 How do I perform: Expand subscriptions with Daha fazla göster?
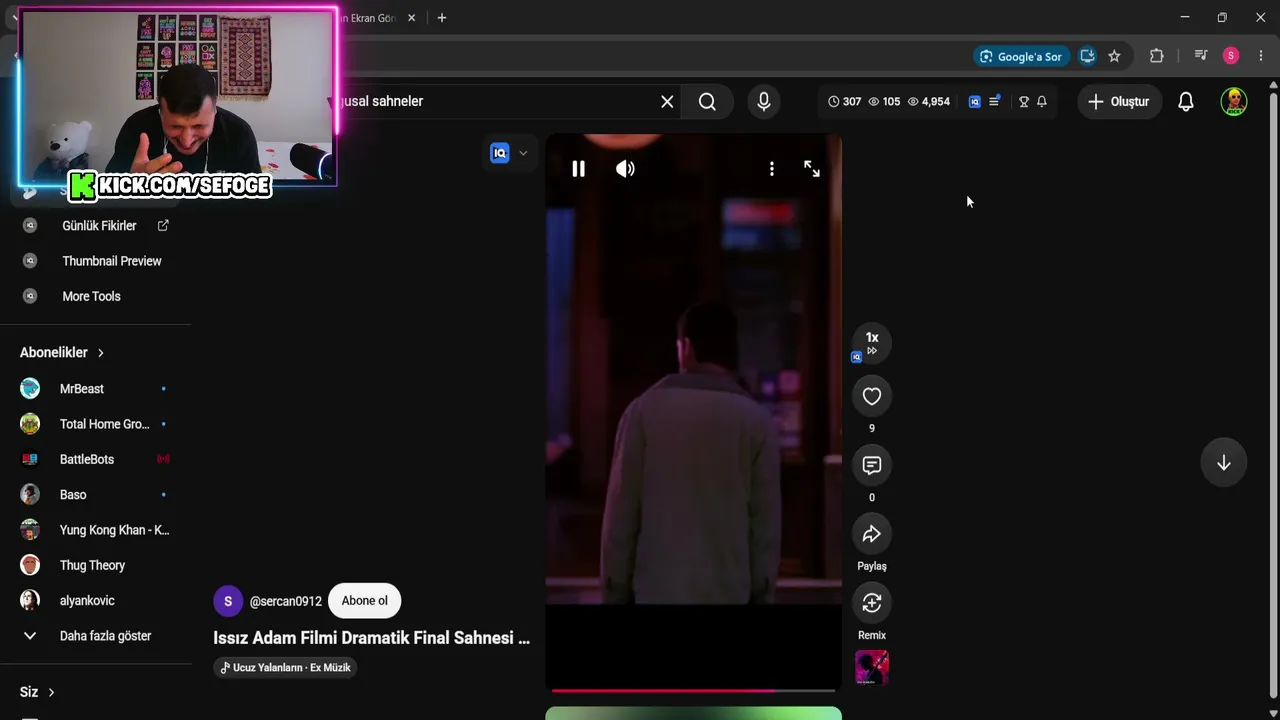[x=96, y=636]
